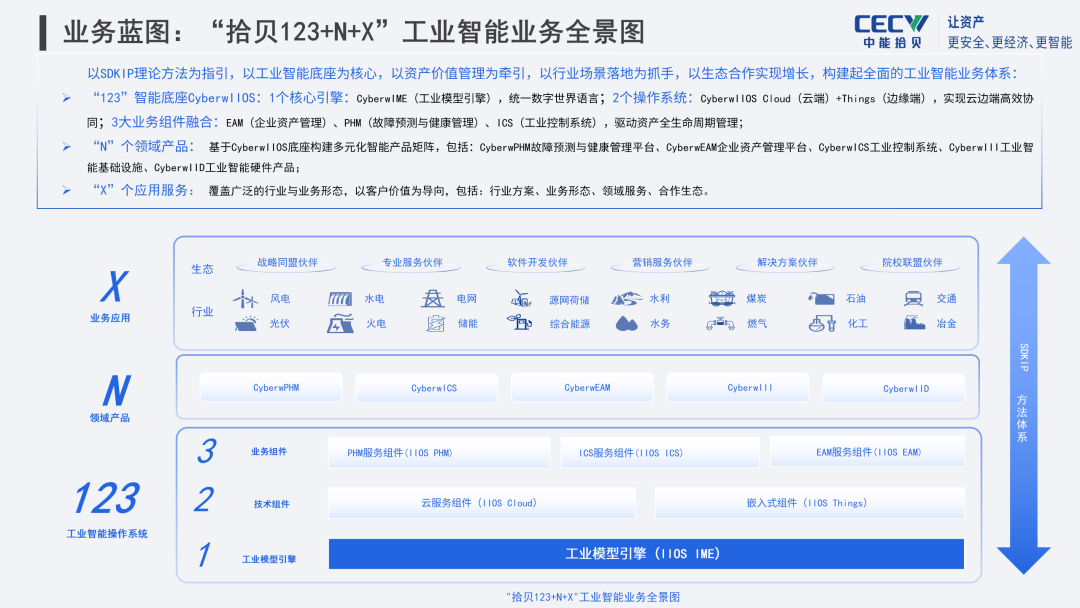Click the 生态 row label
Viewport: 1080px width, 608px height.
coord(202,269)
